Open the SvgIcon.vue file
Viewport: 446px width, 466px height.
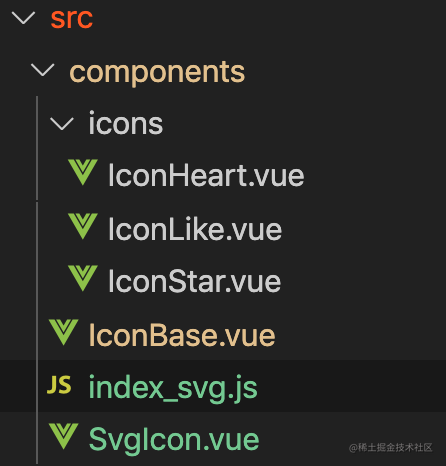(x=174, y=439)
